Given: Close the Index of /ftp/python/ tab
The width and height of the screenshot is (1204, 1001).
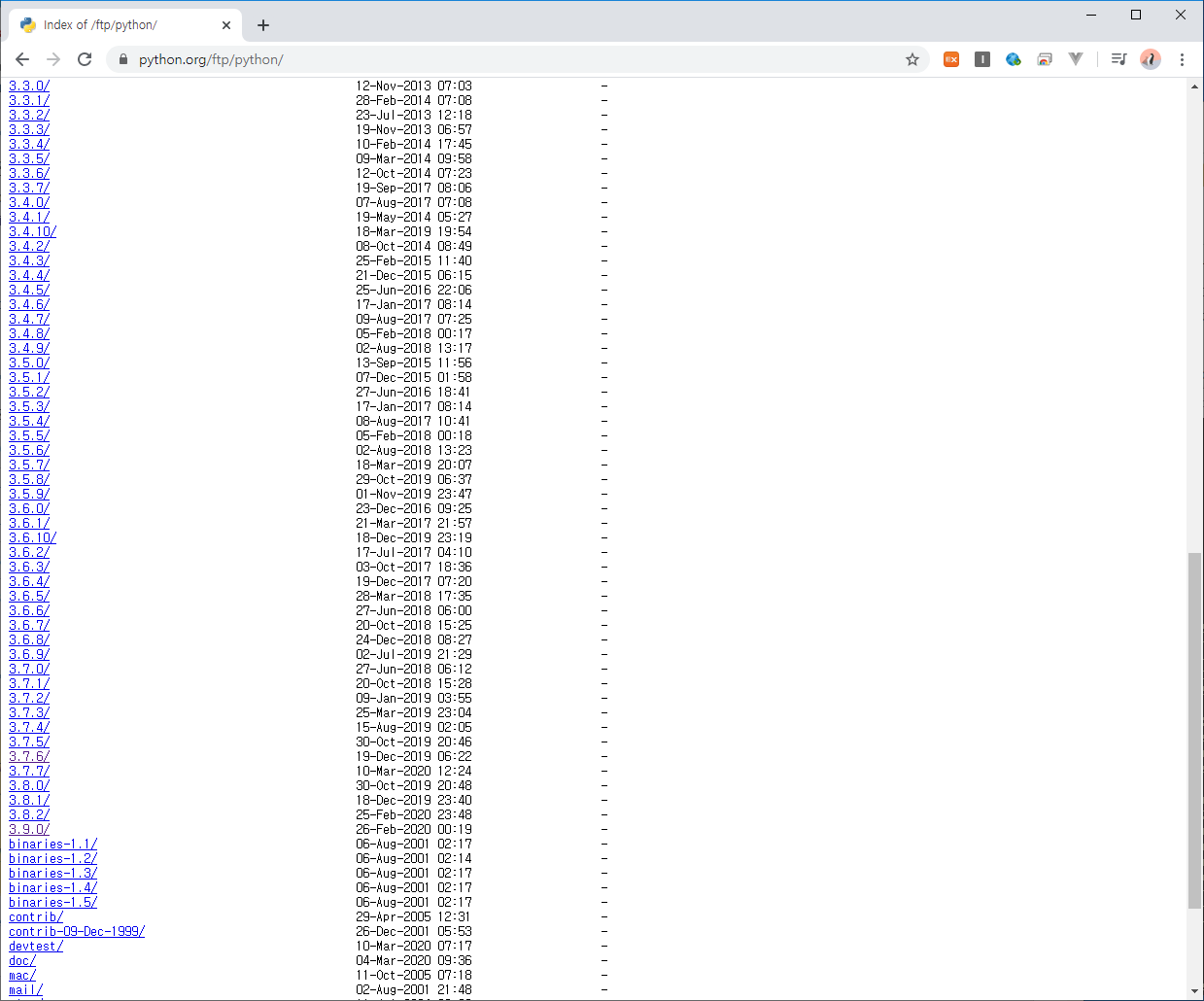Looking at the screenshot, I should pos(226,25).
